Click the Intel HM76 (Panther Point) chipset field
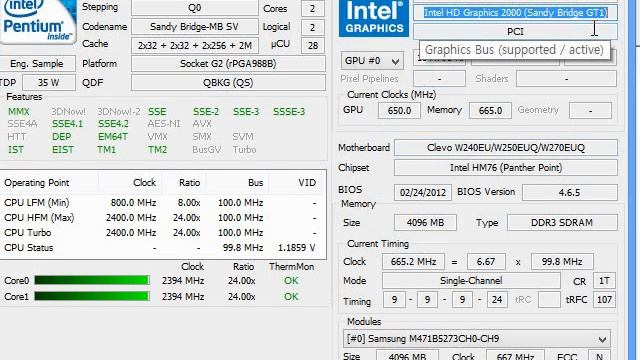The image size is (640, 360). click(x=506, y=168)
